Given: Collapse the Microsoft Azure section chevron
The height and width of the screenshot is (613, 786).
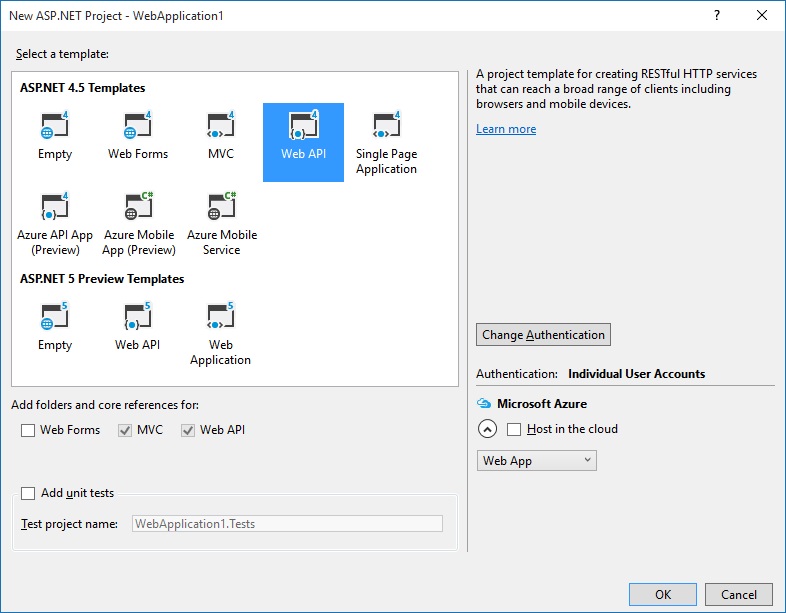Looking at the screenshot, I should point(487,429).
